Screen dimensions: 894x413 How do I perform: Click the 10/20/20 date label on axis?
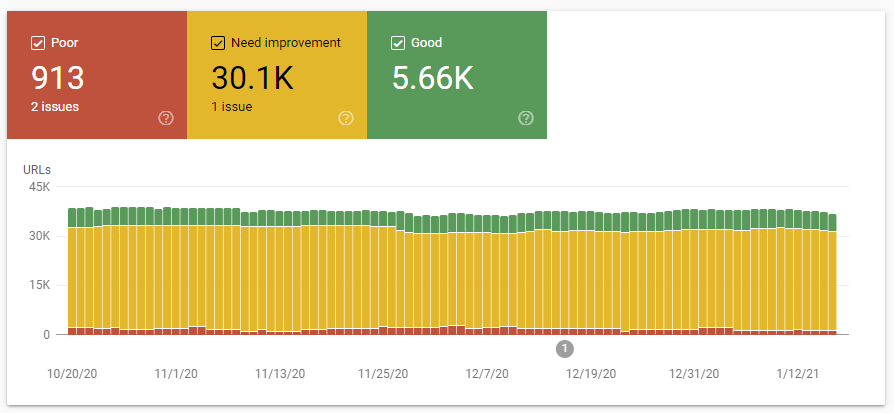[x=72, y=374]
